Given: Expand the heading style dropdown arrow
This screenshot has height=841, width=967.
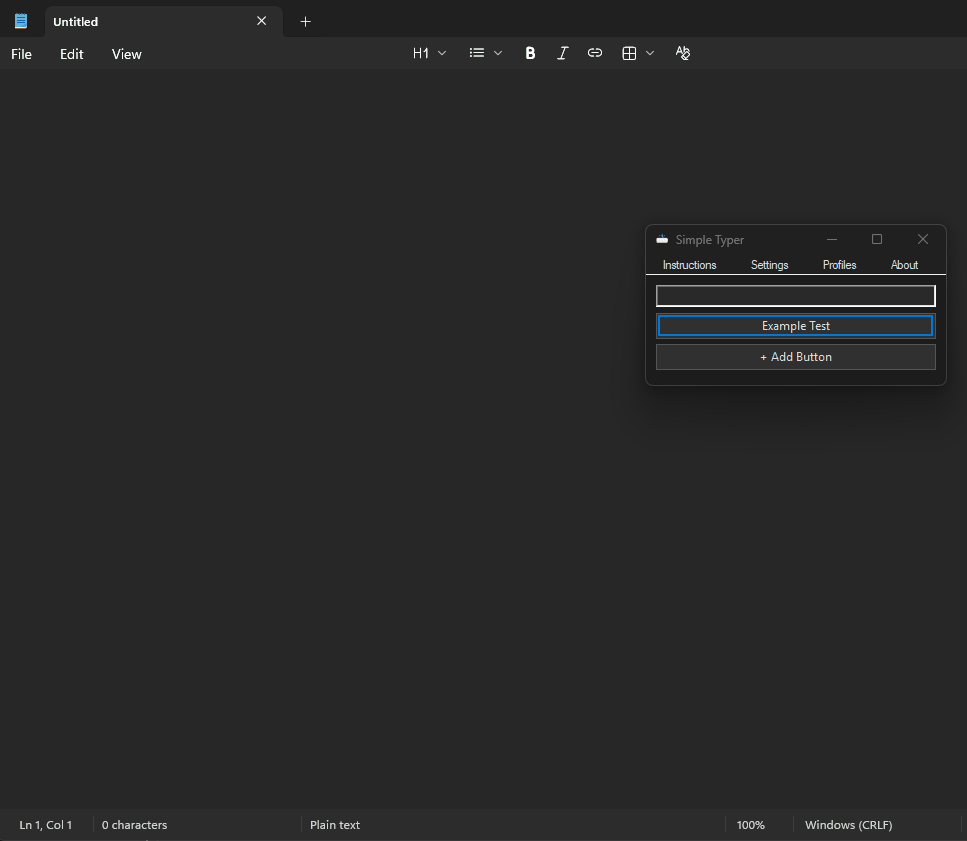Looking at the screenshot, I should point(442,54).
